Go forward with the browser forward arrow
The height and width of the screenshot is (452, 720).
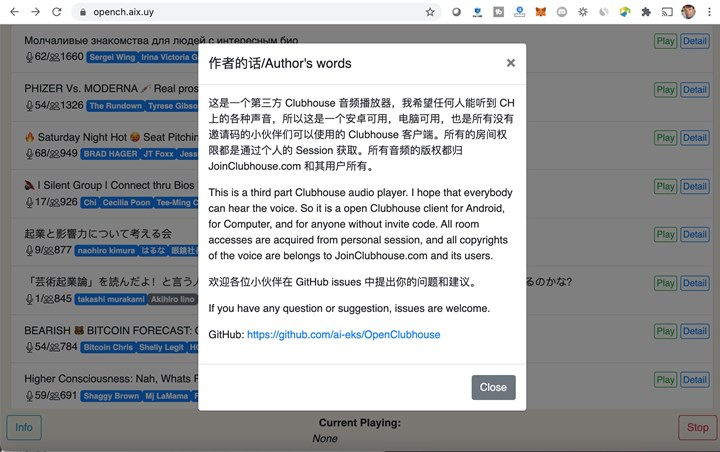pyautogui.click(x=35, y=12)
